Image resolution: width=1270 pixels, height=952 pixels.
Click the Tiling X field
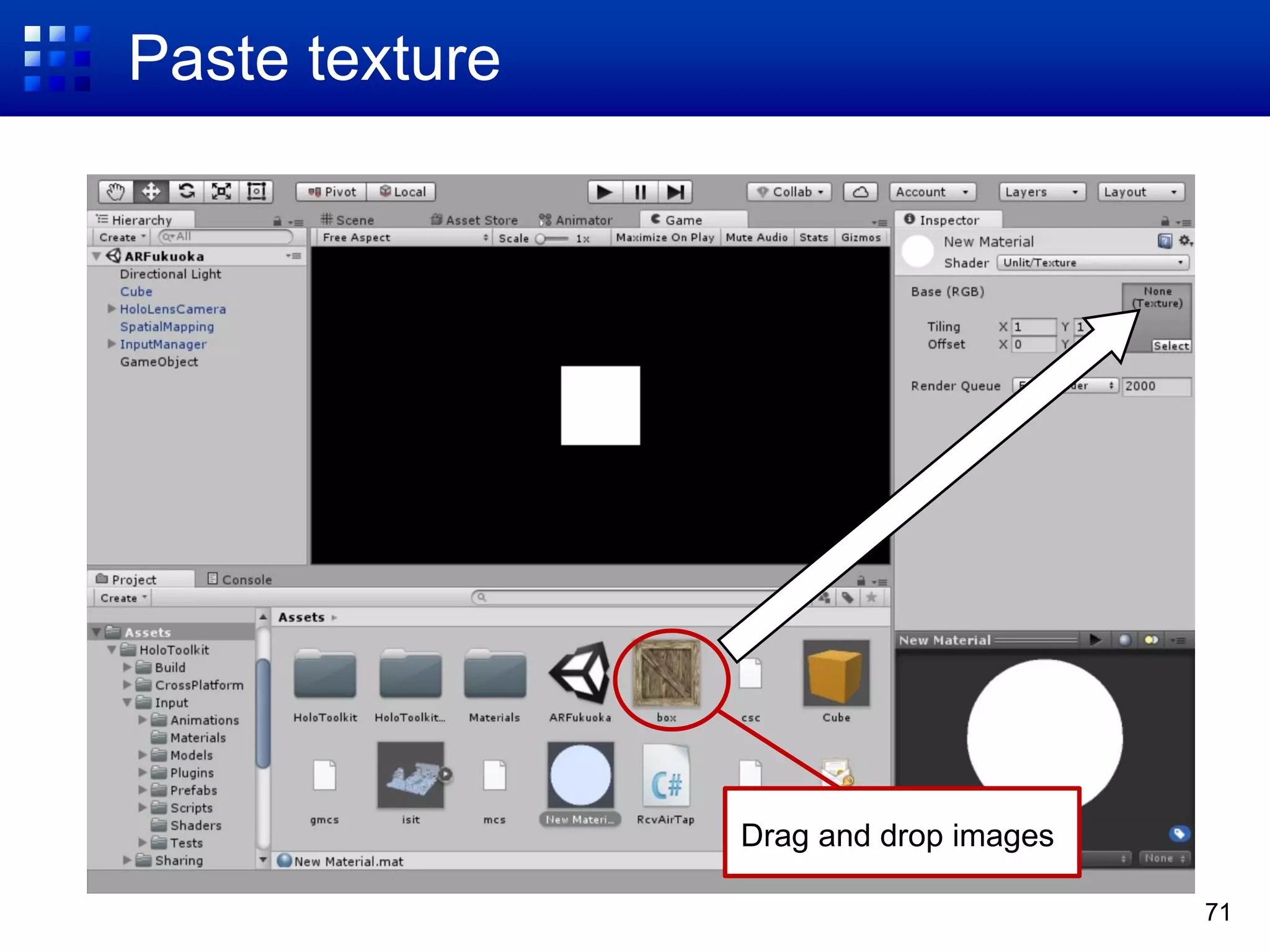click(x=1034, y=327)
